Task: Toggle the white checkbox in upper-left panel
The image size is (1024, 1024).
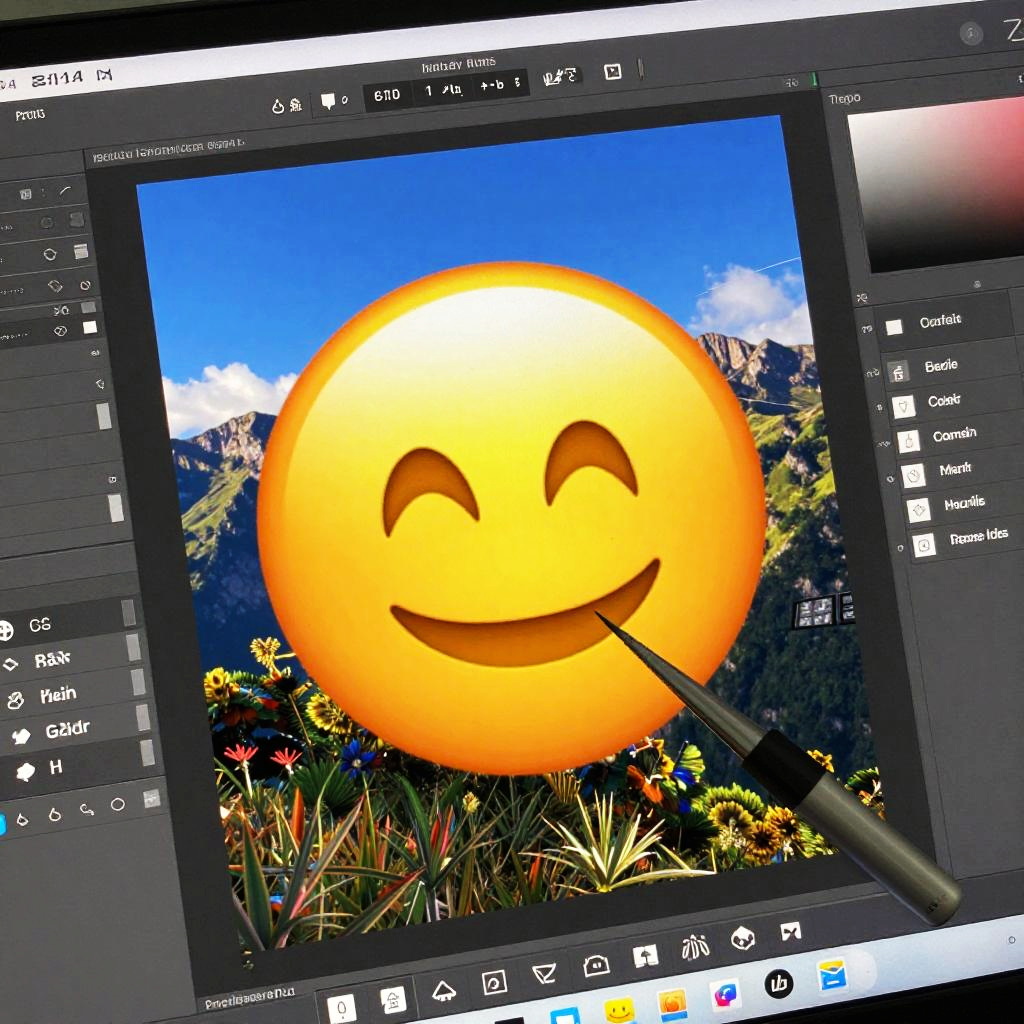Action: (x=90, y=327)
